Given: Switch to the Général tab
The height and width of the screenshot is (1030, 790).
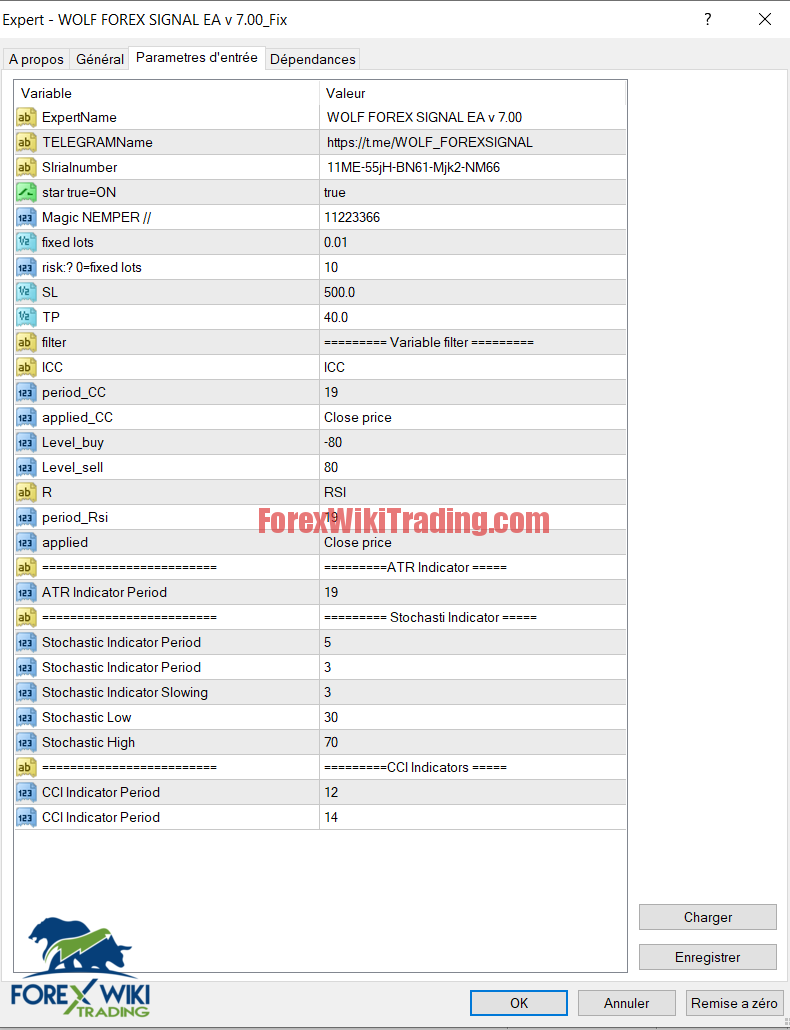Looking at the screenshot, I should click(x=100, y=59).
